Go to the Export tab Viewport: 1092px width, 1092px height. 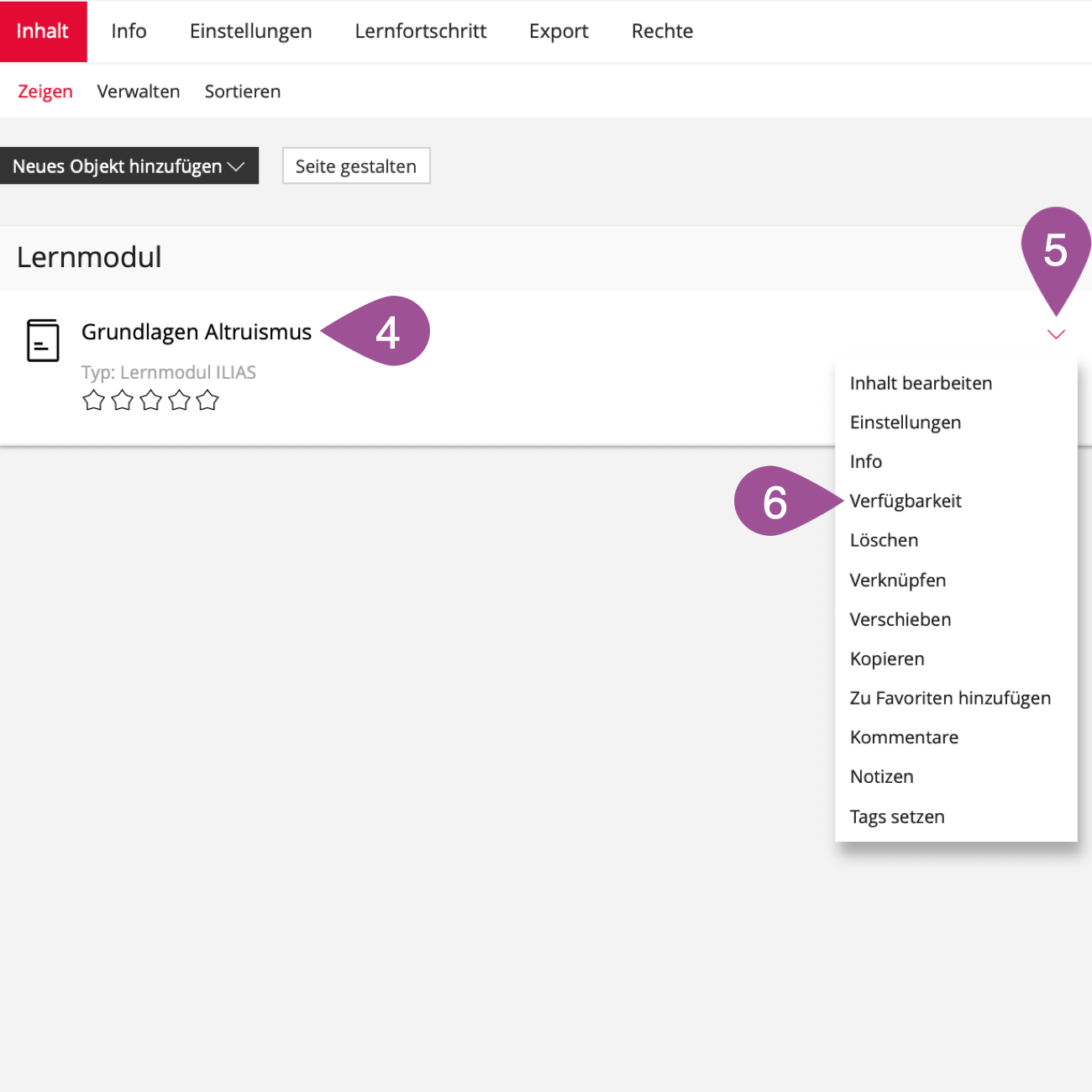(x=559, y=31)
